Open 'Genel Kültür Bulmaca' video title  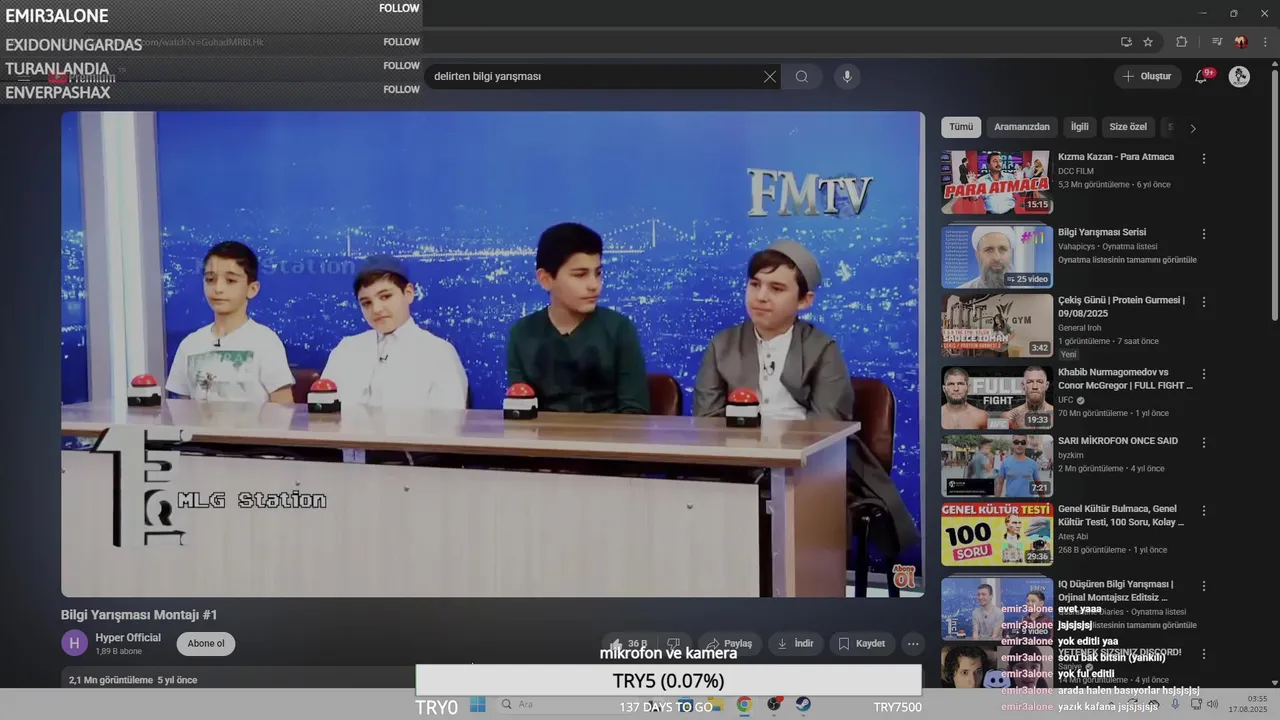(1121, 515)
